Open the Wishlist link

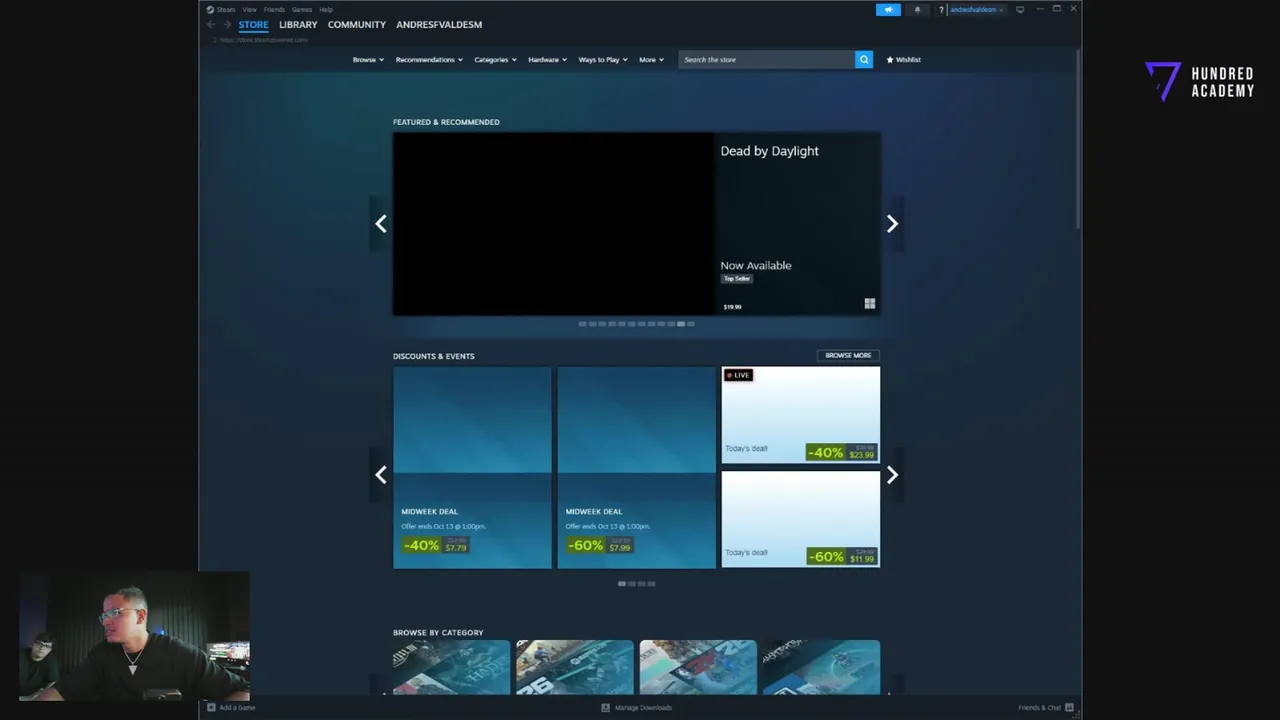click(x=904, y=59)
